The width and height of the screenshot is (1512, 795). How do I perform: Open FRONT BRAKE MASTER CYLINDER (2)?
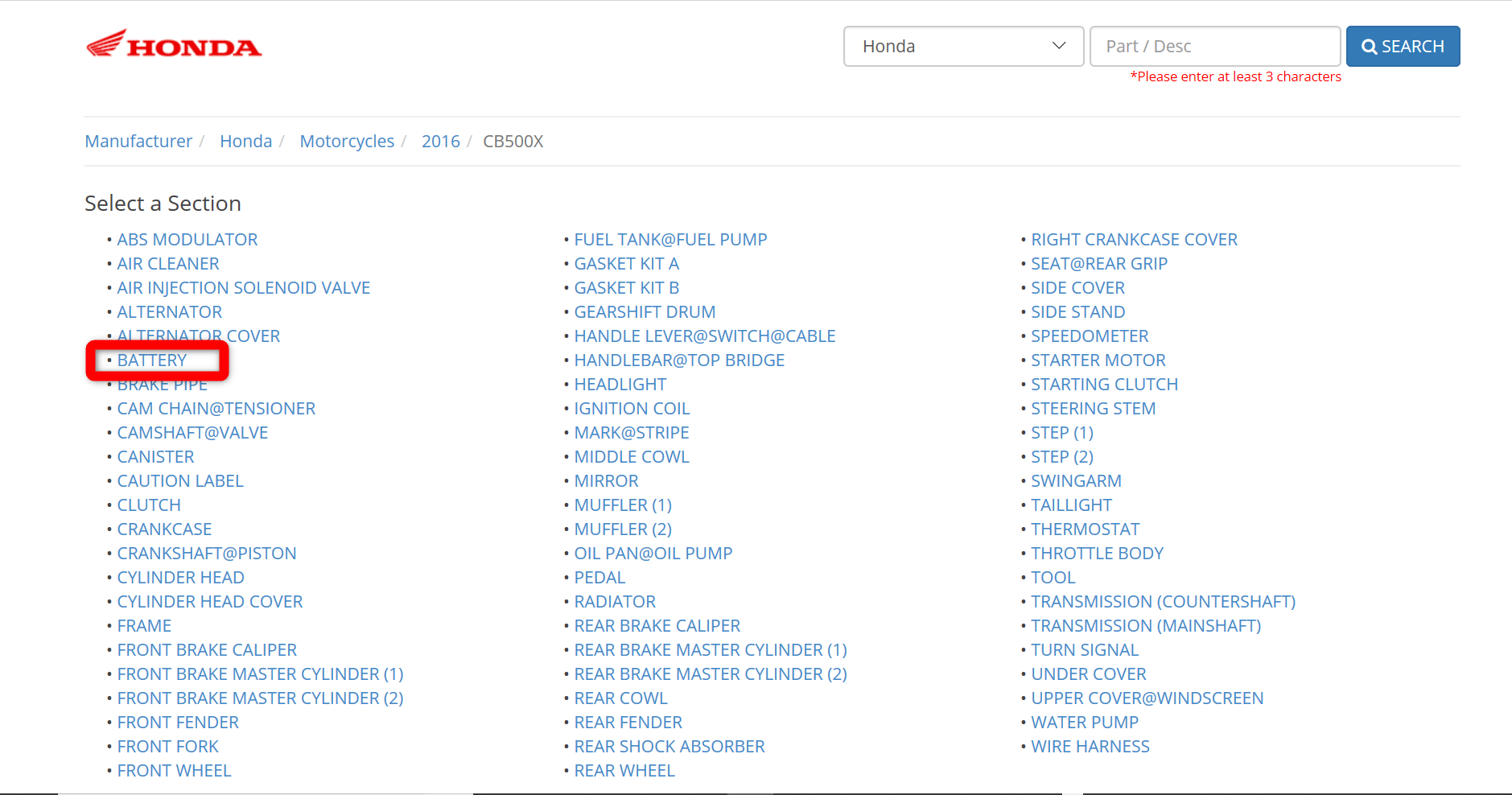(261, 698)
